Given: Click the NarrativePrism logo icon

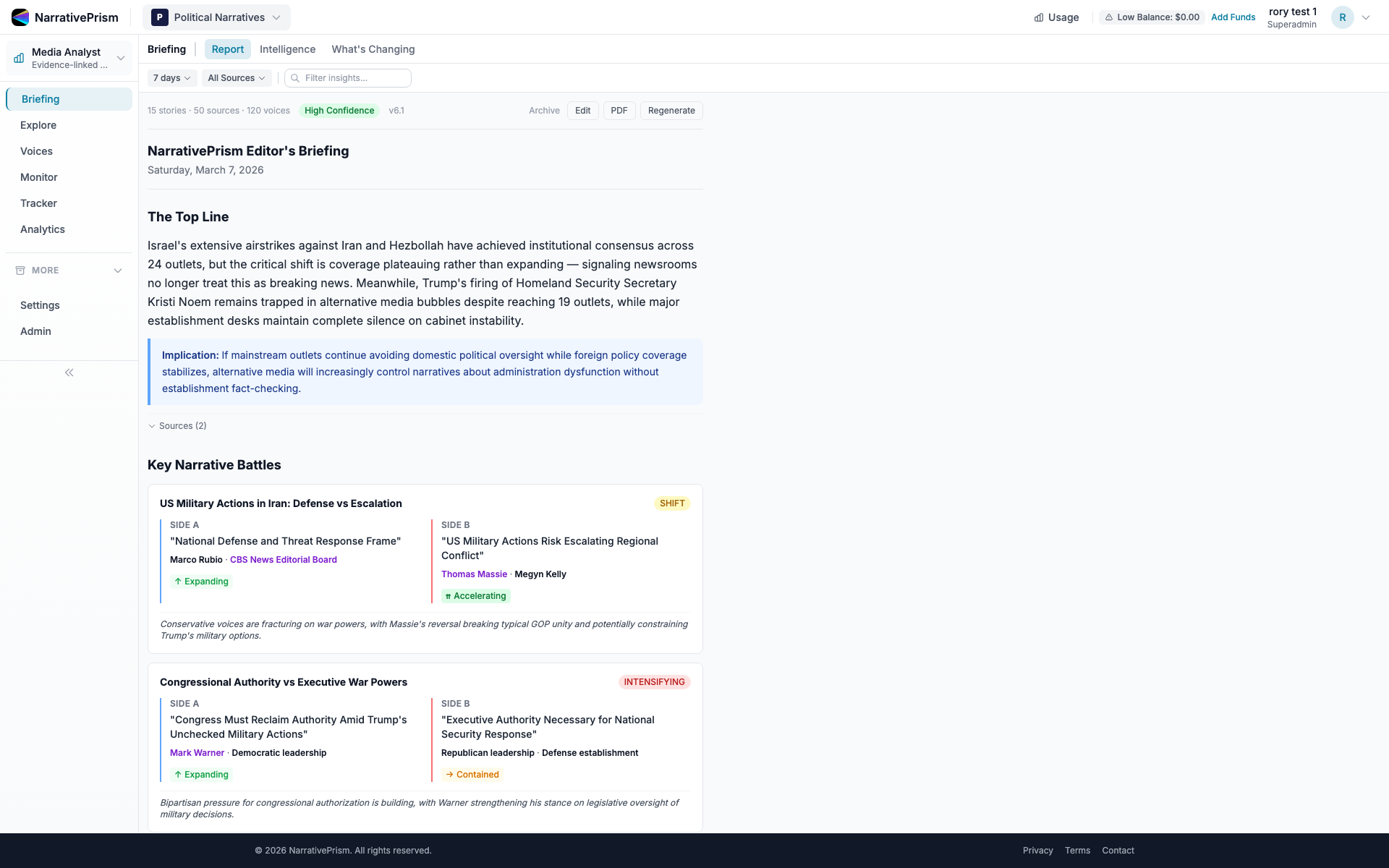Looking at the screenshot, I should pos(20,17).
